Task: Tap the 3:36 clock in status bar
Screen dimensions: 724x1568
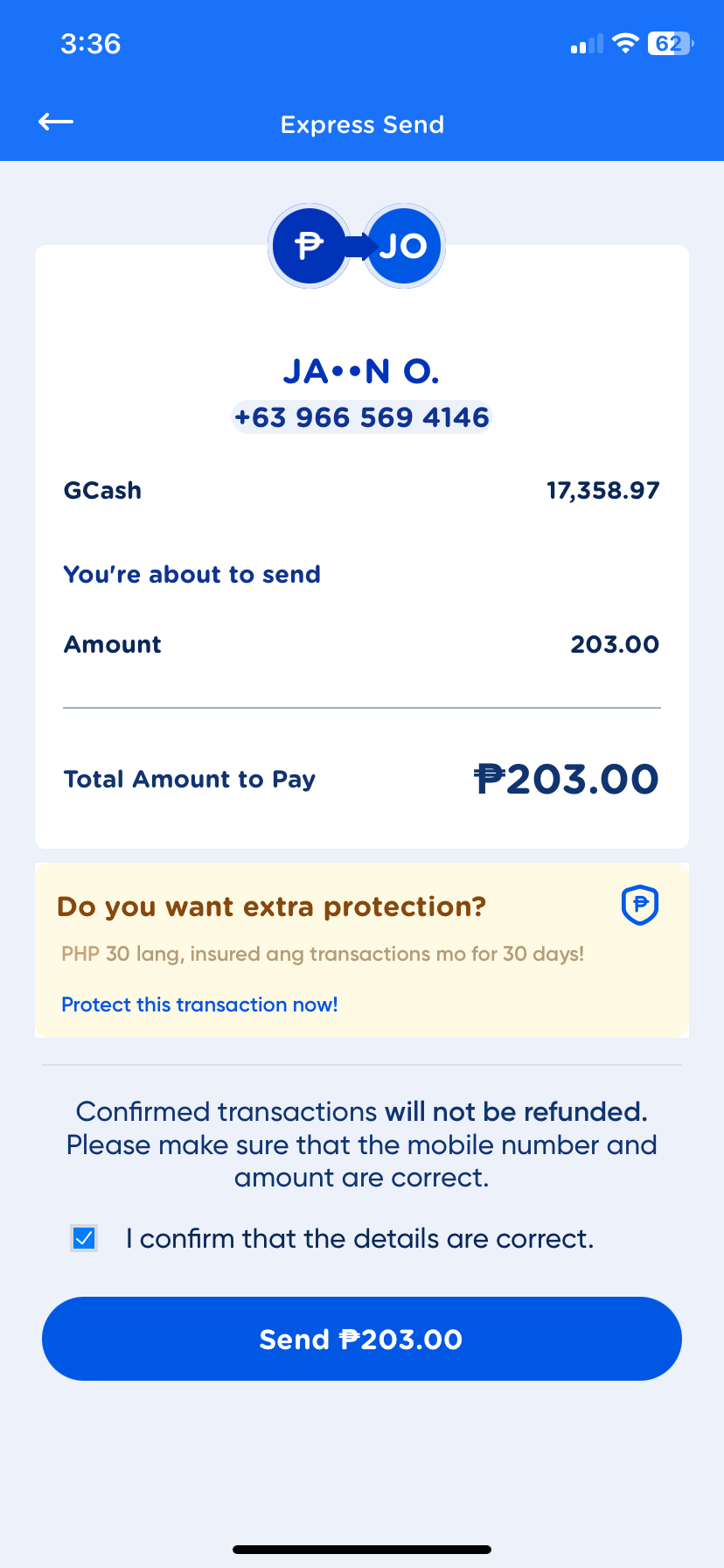Action: click(91, 44)
